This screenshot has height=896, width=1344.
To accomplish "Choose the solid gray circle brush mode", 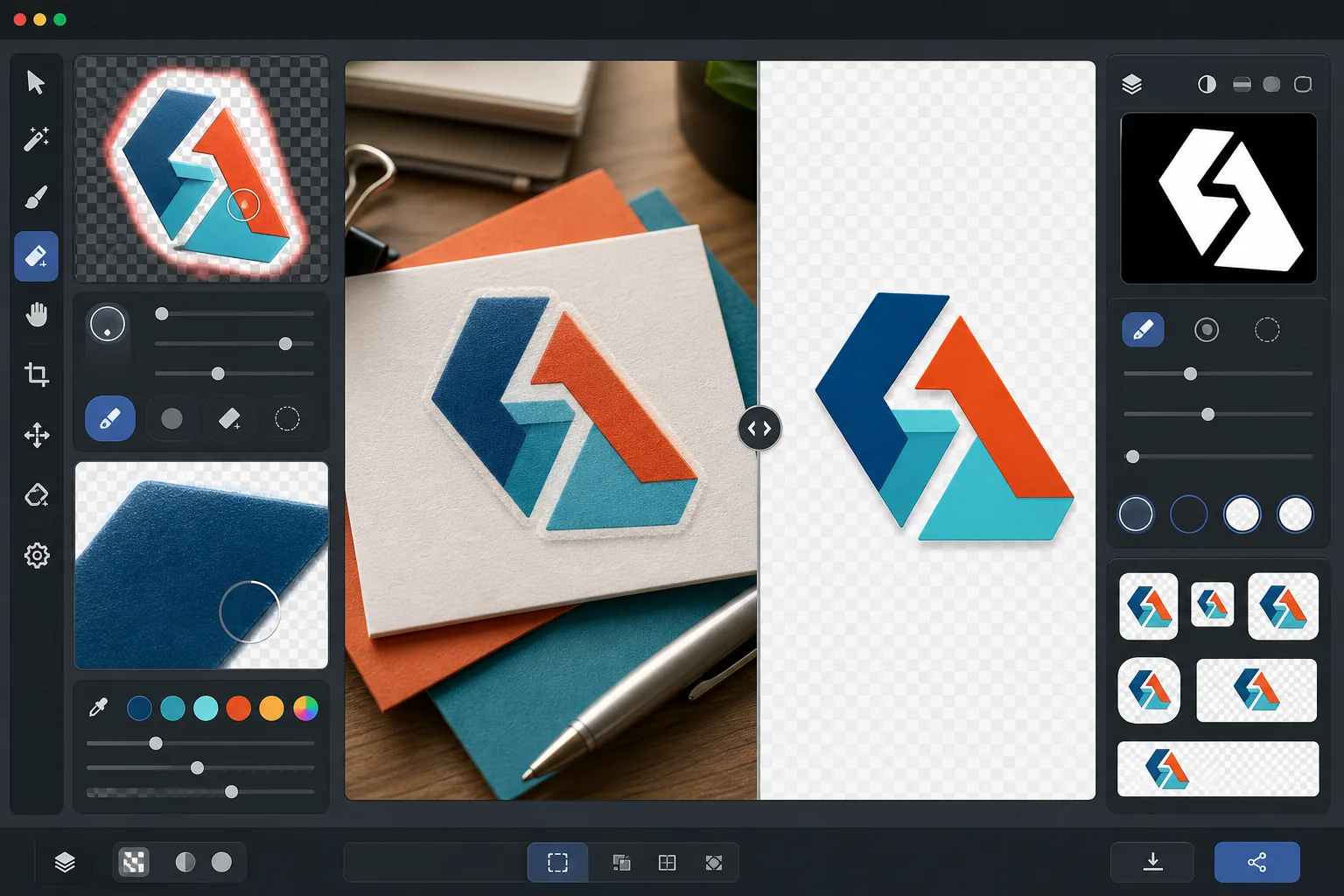I will pos(171,419).
